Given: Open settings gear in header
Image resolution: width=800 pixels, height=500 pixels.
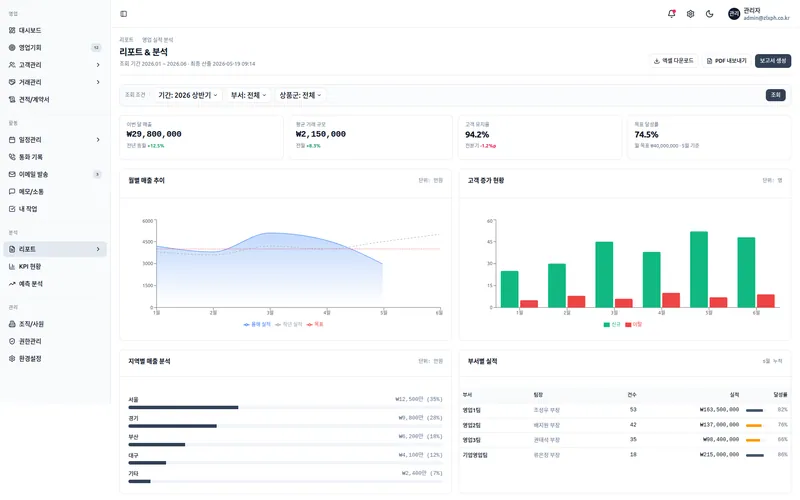Looking at the screenshot, I should (690, 14).
